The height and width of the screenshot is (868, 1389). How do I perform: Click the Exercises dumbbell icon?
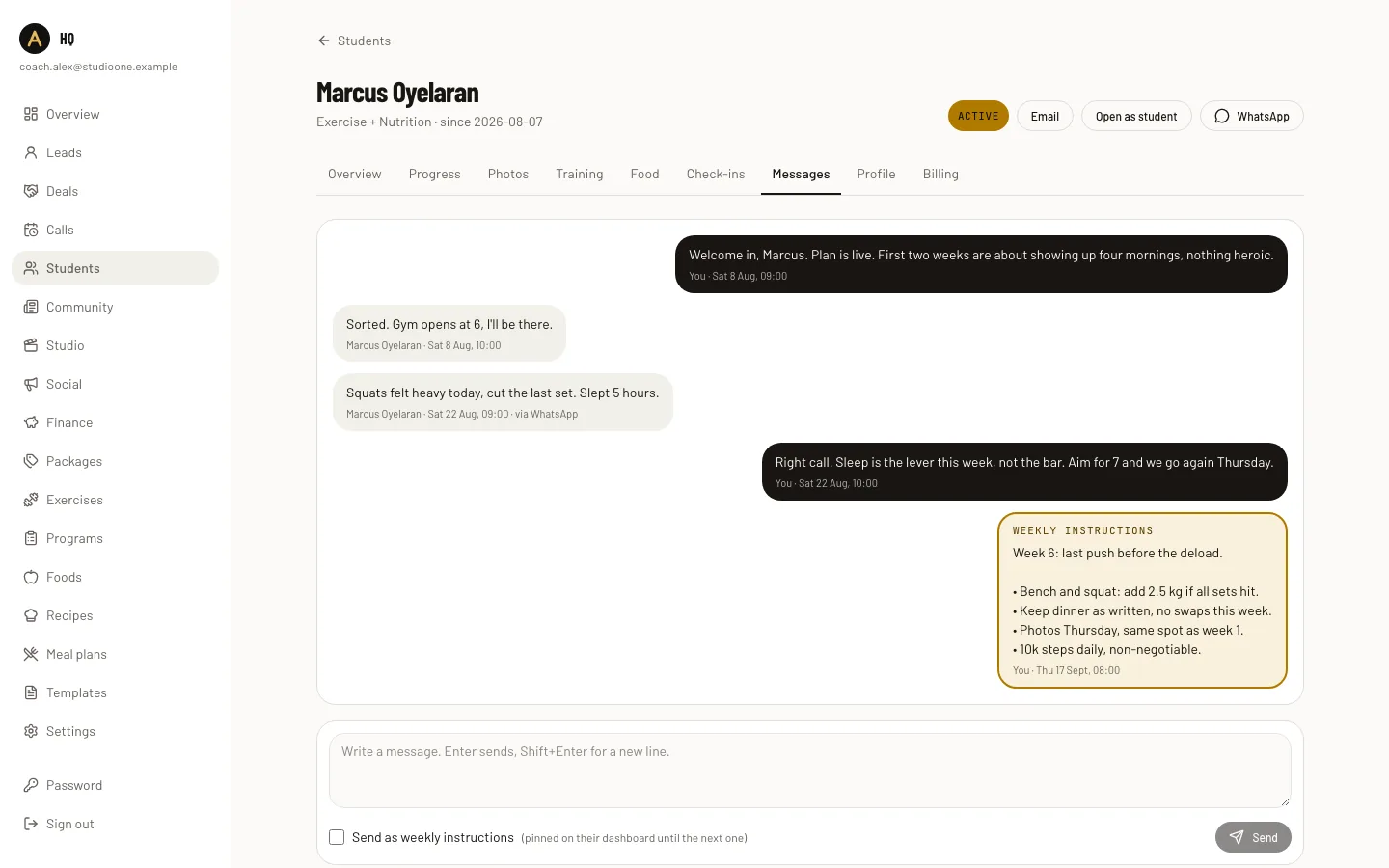click(31, 500)
